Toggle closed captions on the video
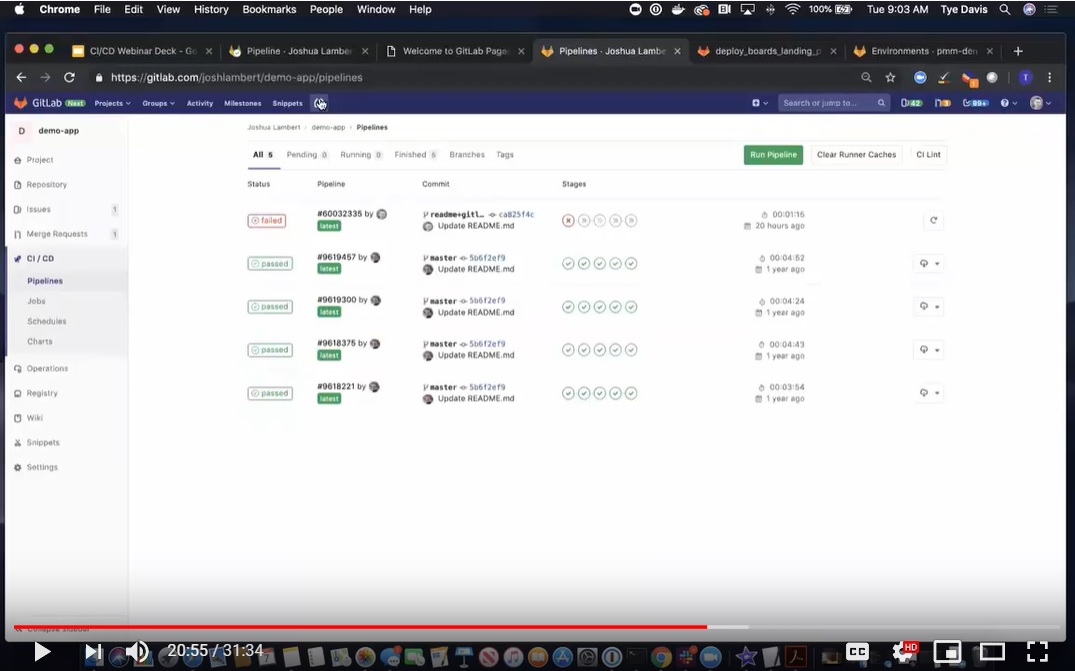 [x=857, y=652]
